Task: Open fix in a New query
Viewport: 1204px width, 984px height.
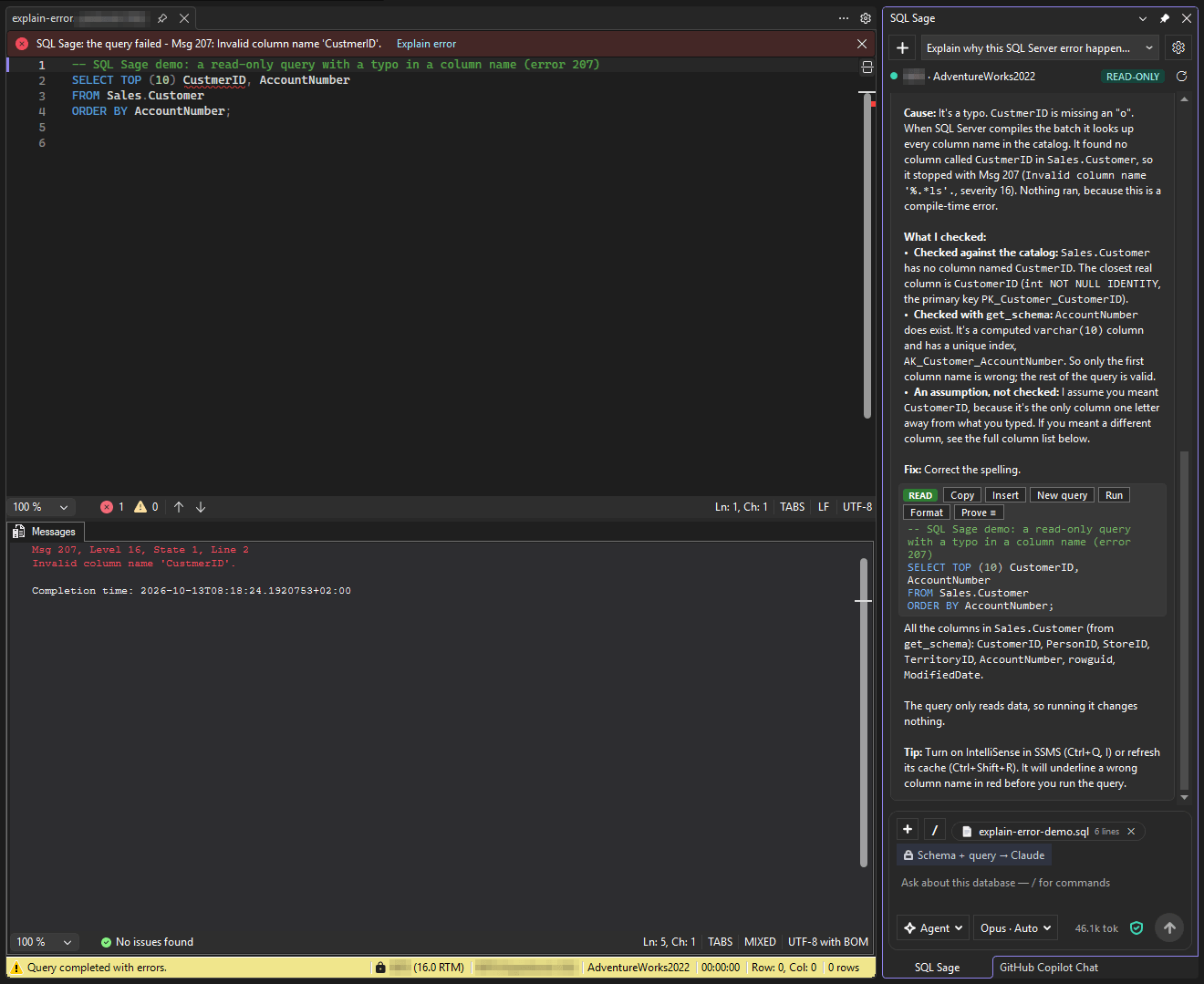Action: [1063, 495]
